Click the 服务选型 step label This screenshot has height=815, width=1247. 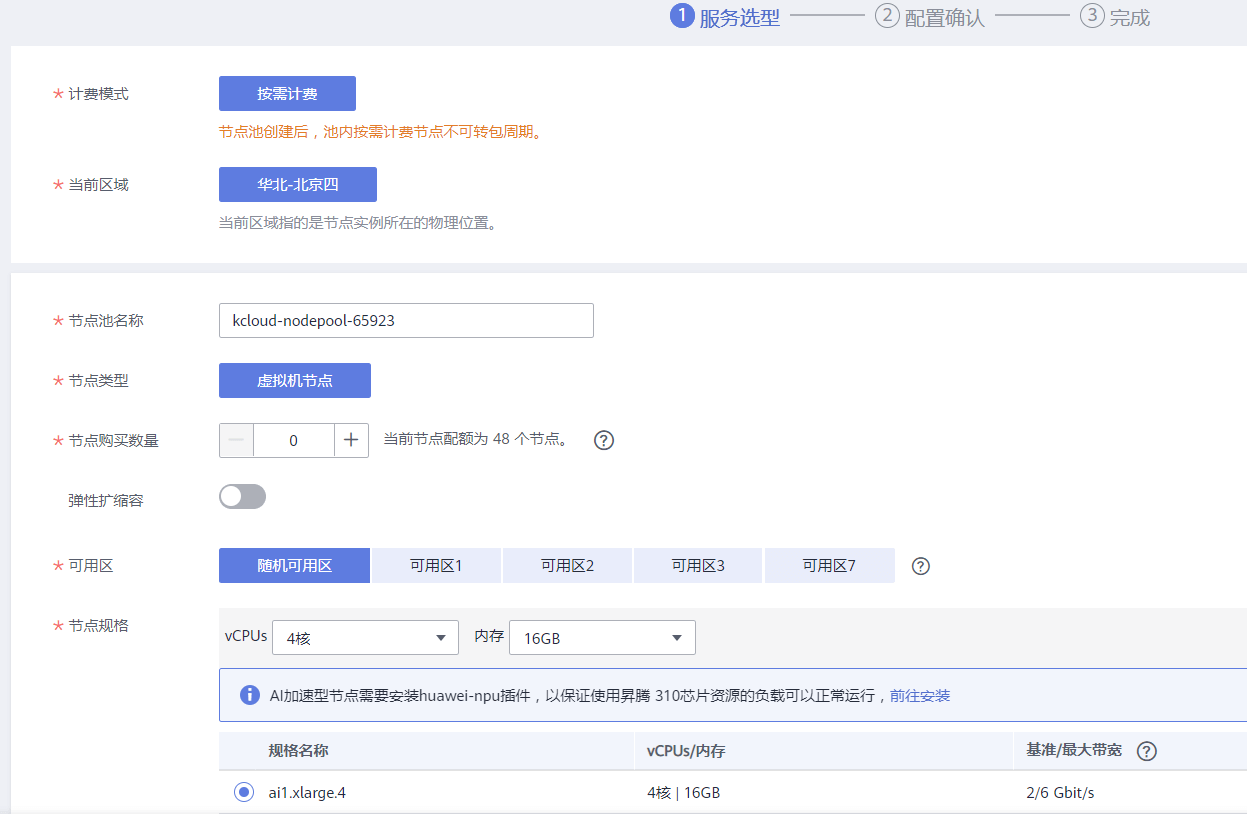(x=740, y=18)
